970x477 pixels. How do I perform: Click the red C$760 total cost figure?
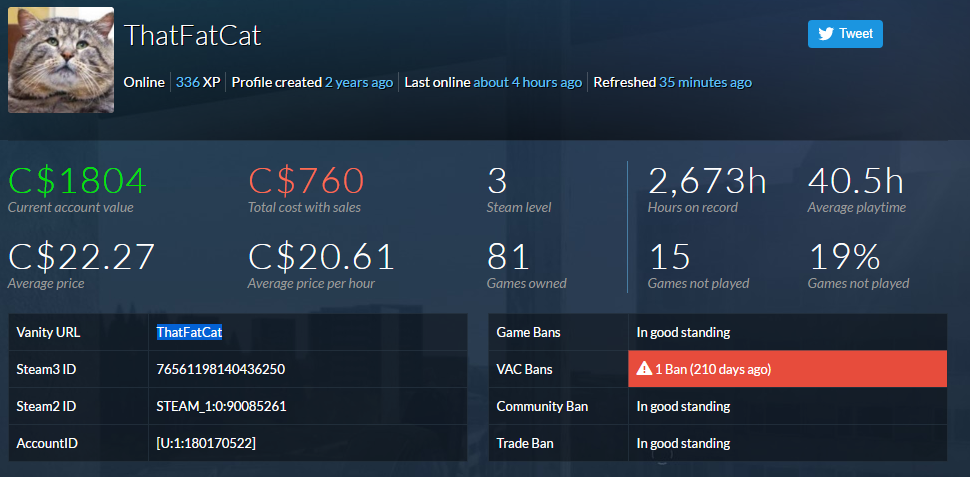[x=306, y=181]
